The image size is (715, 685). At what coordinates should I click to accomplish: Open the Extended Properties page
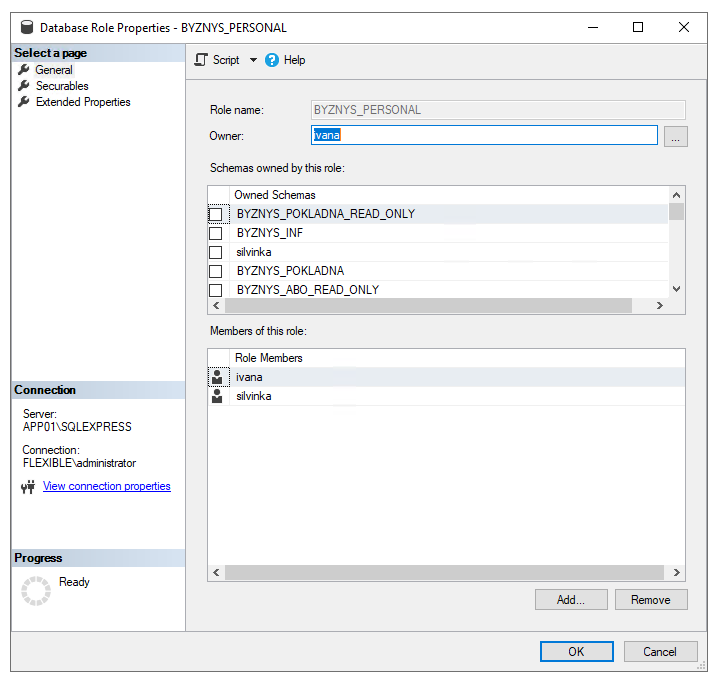[83, 102]
